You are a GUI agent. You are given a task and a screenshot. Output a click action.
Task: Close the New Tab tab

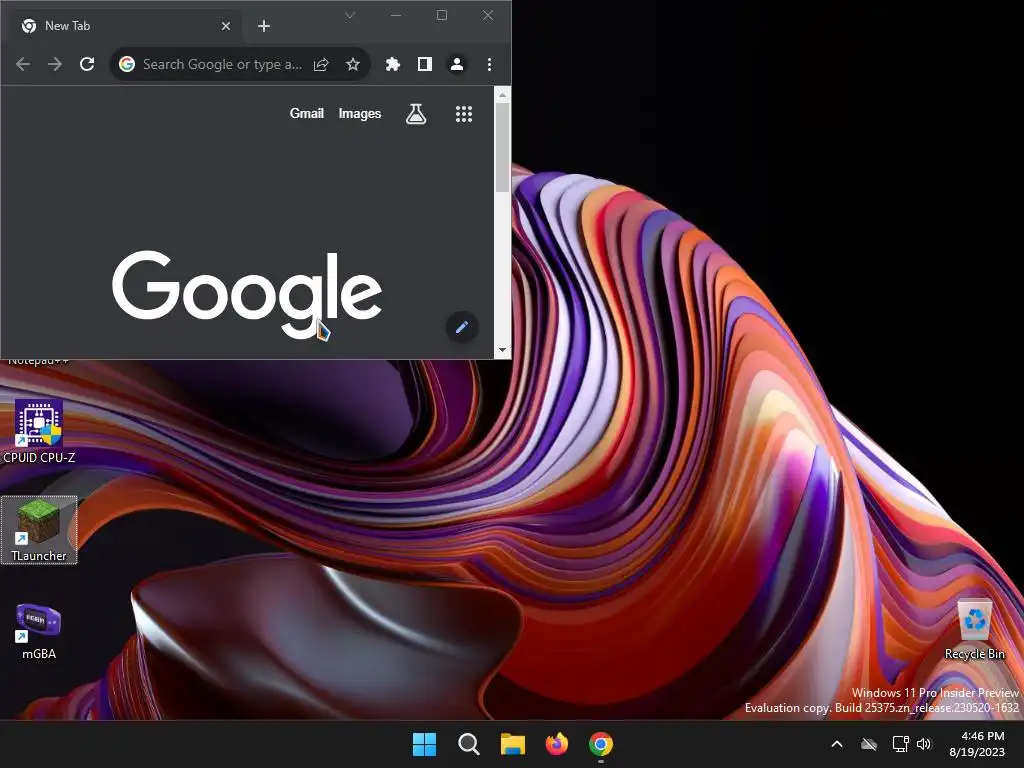point(226,26)
